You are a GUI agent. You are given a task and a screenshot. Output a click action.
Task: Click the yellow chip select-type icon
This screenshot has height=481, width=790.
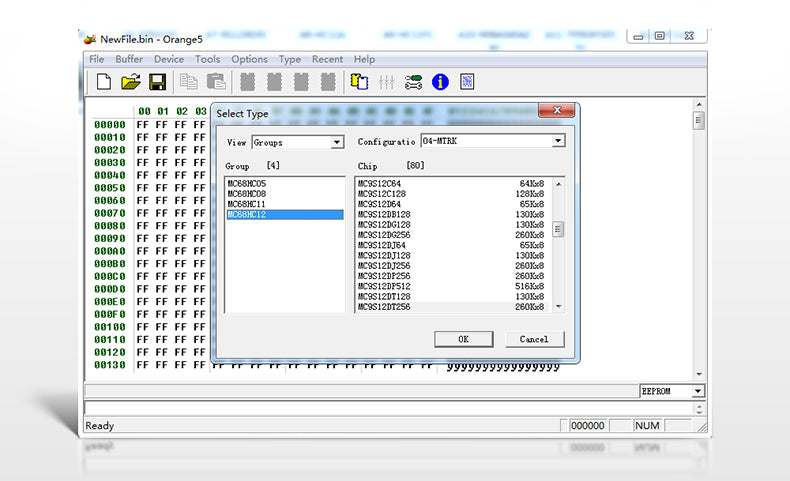click(x=359, y=82)
